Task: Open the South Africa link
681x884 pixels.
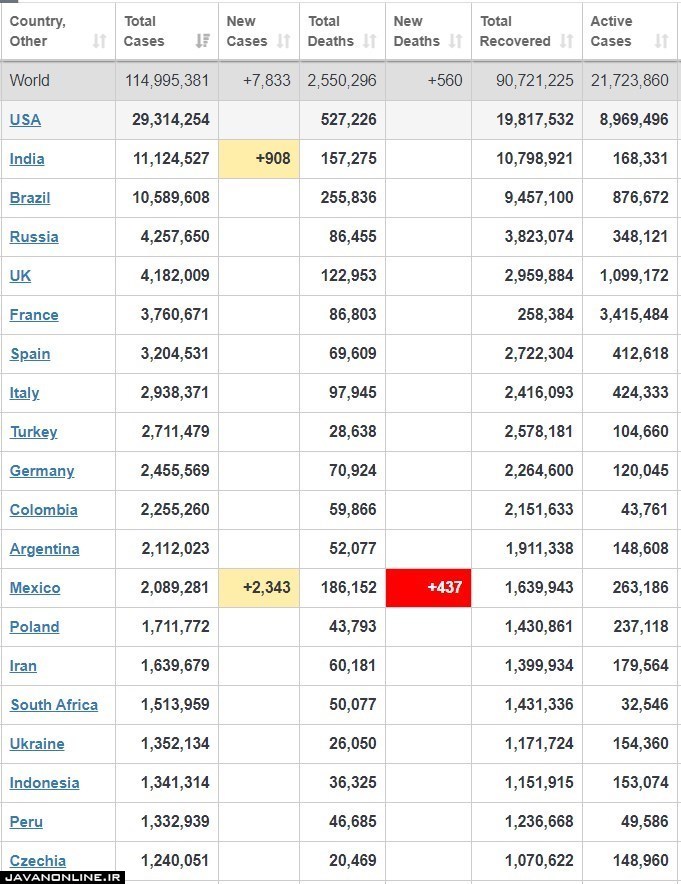Action: 54,705
